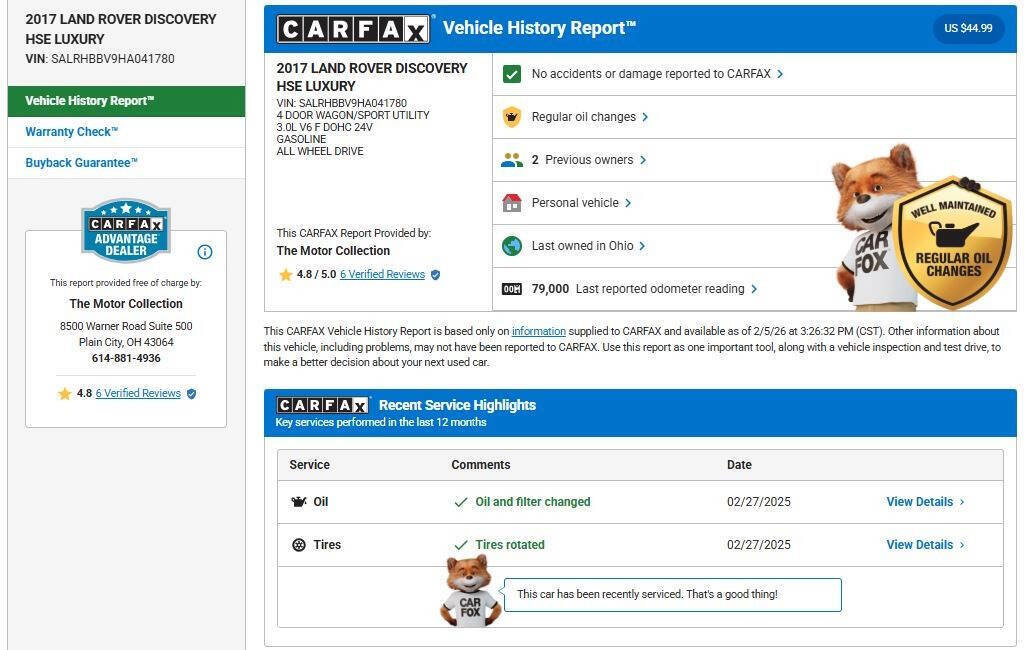The image size is (1024, 650).
Task: Click the Ohio globe icon
Action: [512, 246]
